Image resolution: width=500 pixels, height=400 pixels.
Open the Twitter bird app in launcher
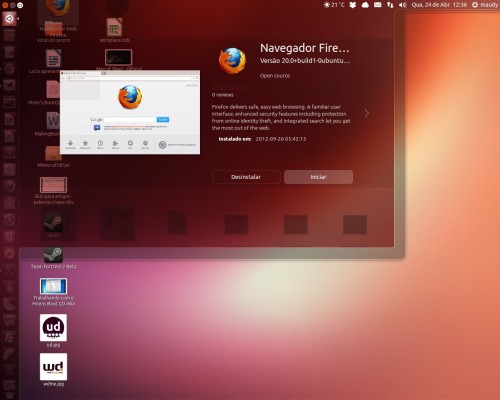(9, 85)
